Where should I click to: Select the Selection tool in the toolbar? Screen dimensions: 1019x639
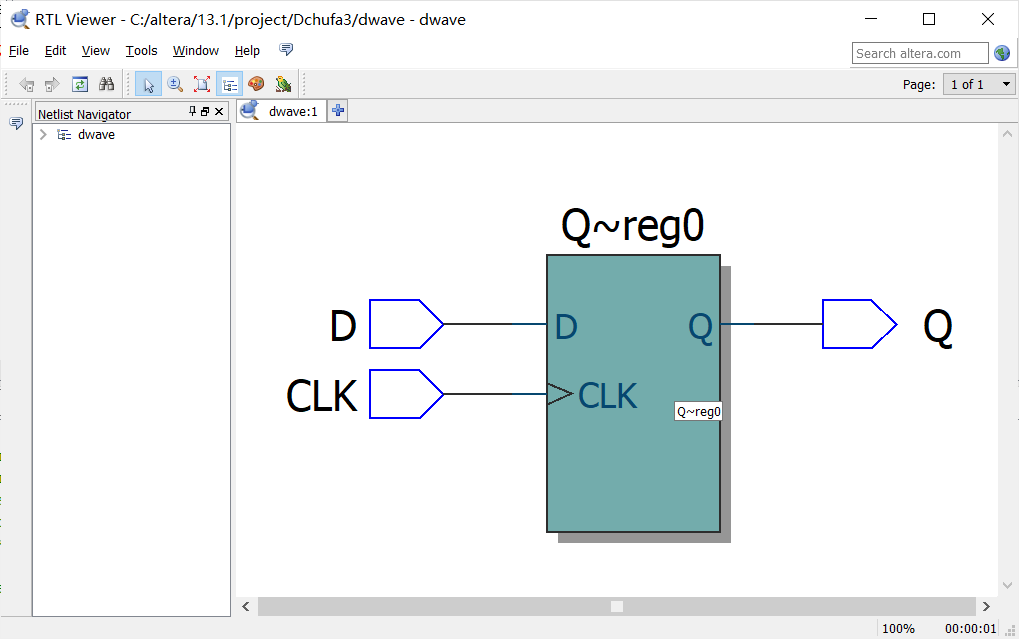pos(147,84)
